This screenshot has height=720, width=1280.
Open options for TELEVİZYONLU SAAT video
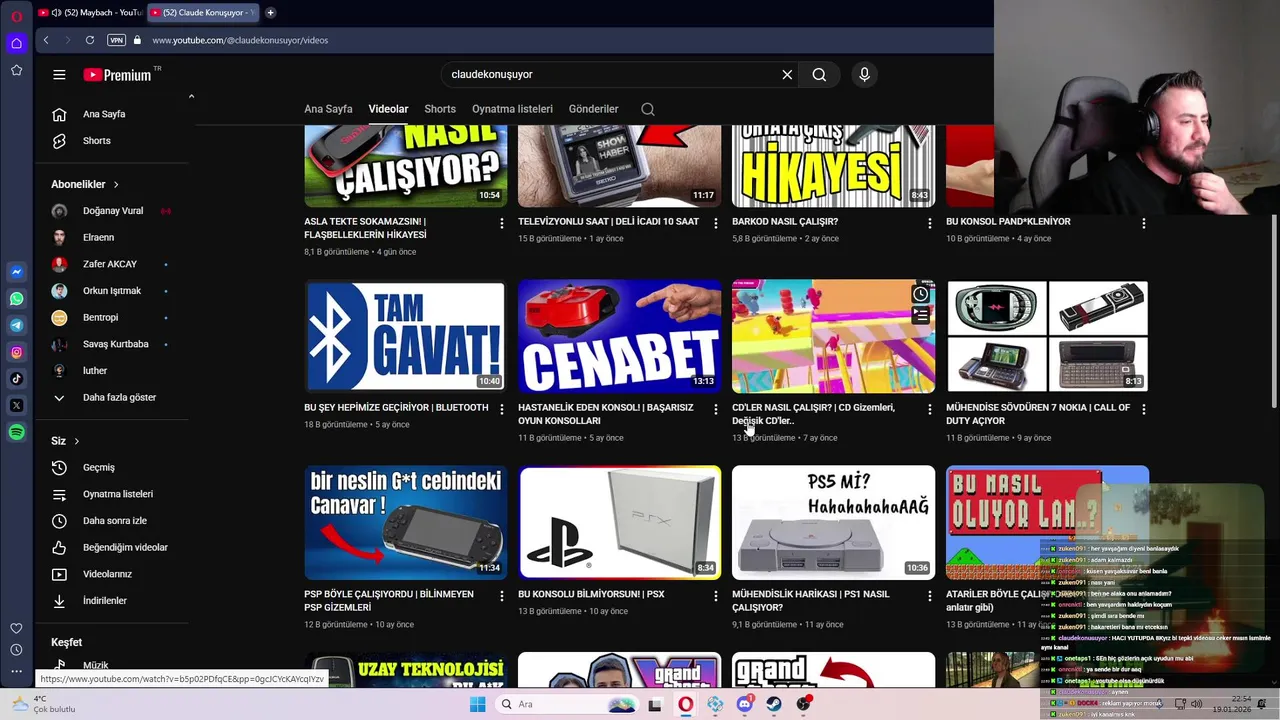tap(716, 223)
